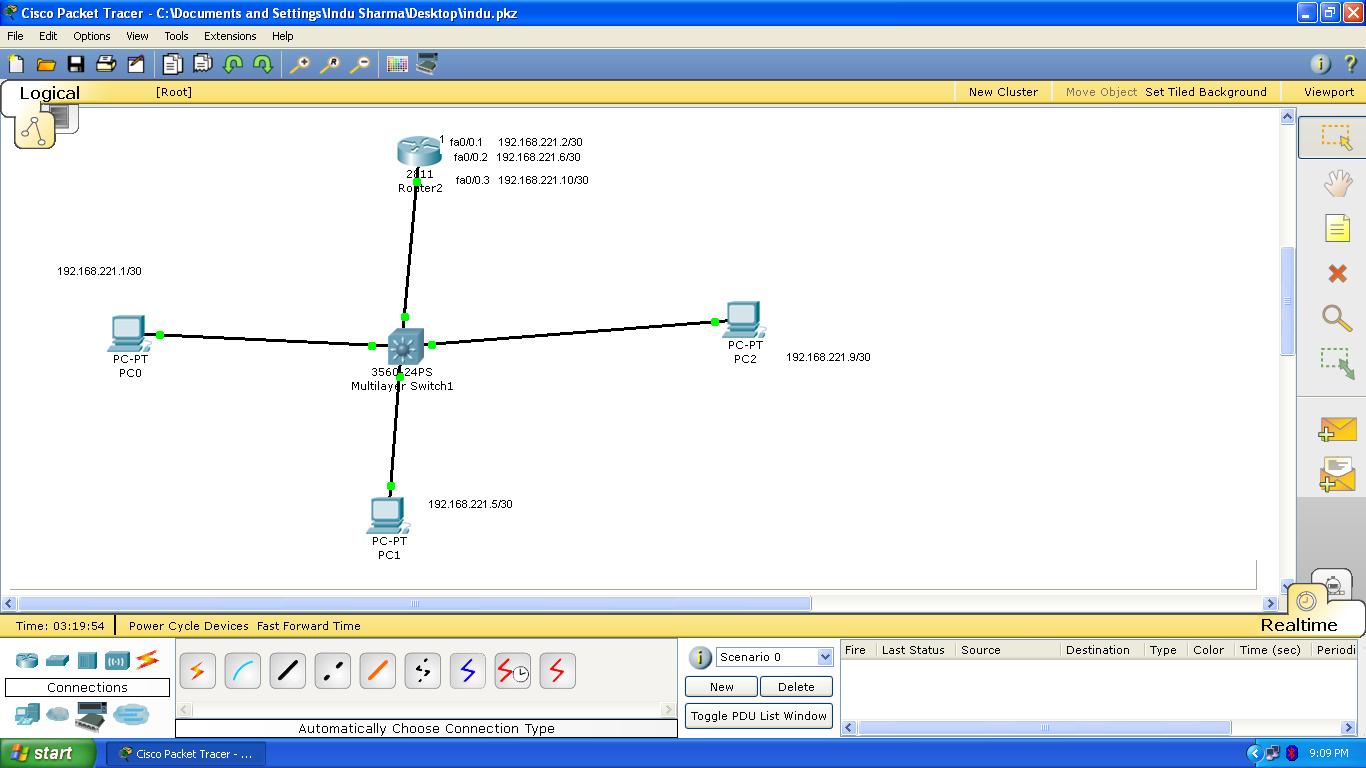
Task: Select the Routers device category
Action: 25,659
